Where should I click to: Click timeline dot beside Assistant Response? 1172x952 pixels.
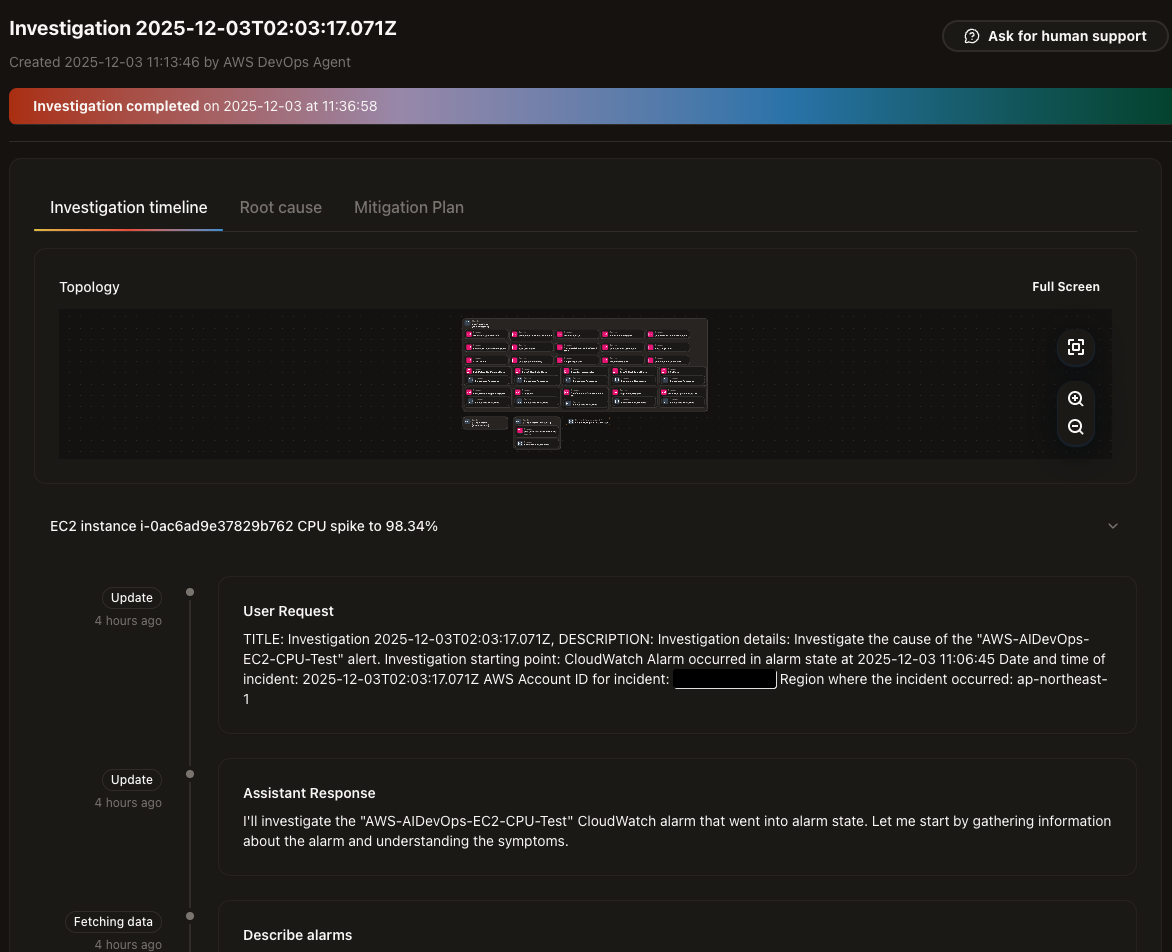pos(190,774)
